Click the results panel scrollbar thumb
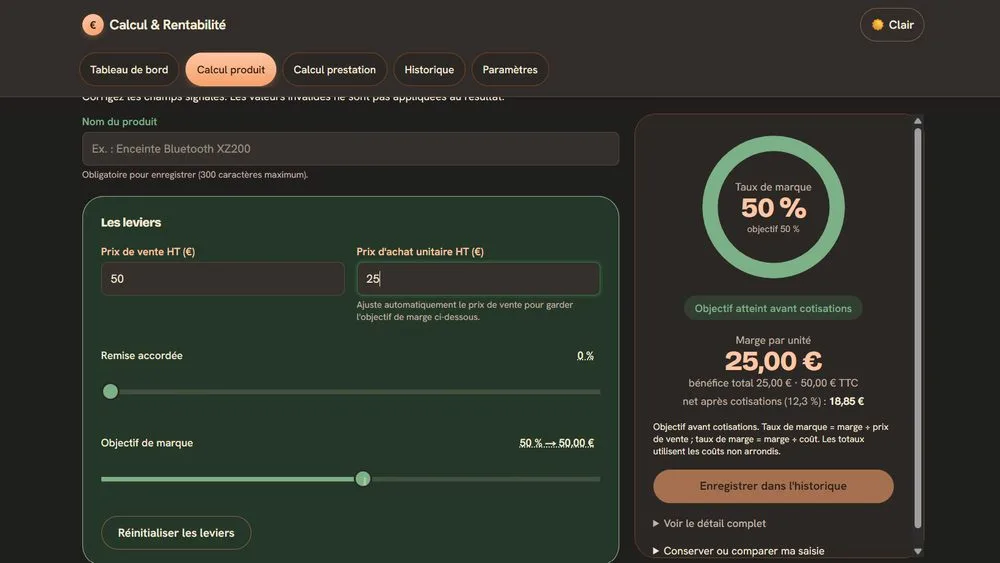 (x=918, y=328)
